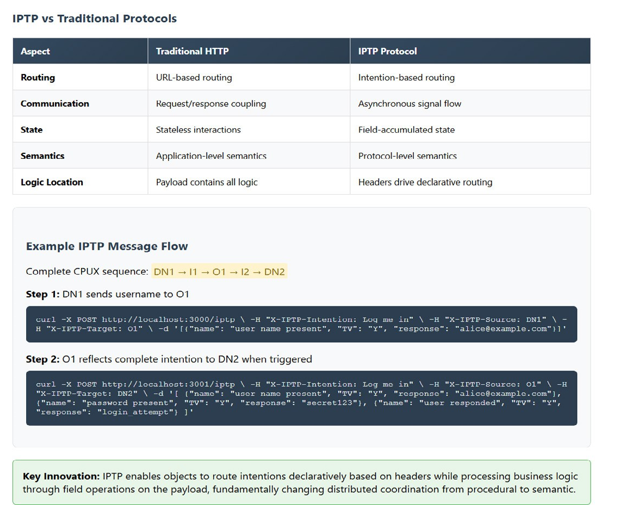Select the 'Communication' row label
Screen dimensions: 620x515
click(x=55, y=103)
